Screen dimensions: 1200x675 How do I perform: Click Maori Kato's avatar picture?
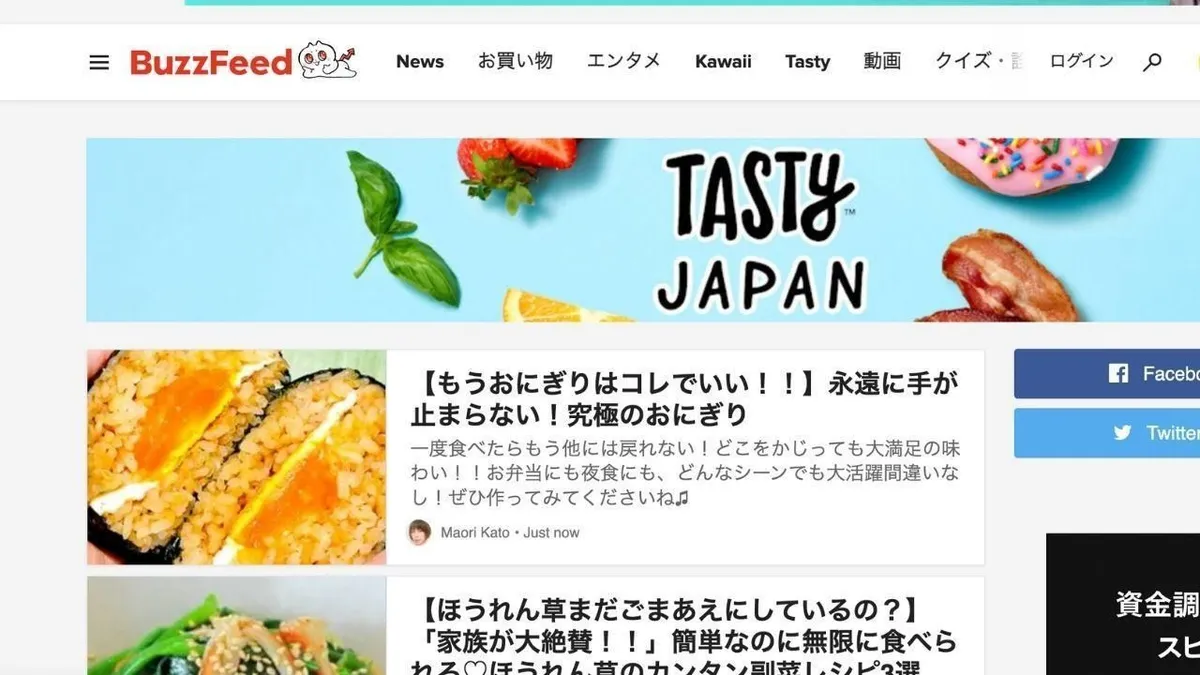(x=419, y=532)
